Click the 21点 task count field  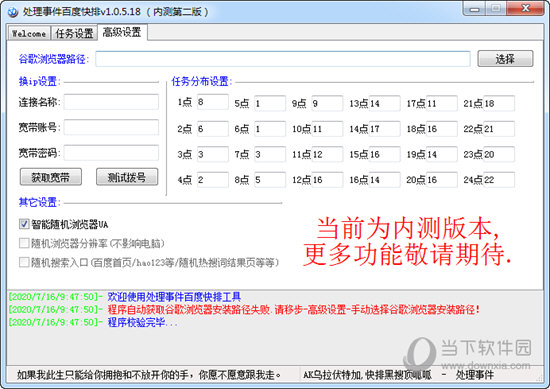tap(499, 103)
